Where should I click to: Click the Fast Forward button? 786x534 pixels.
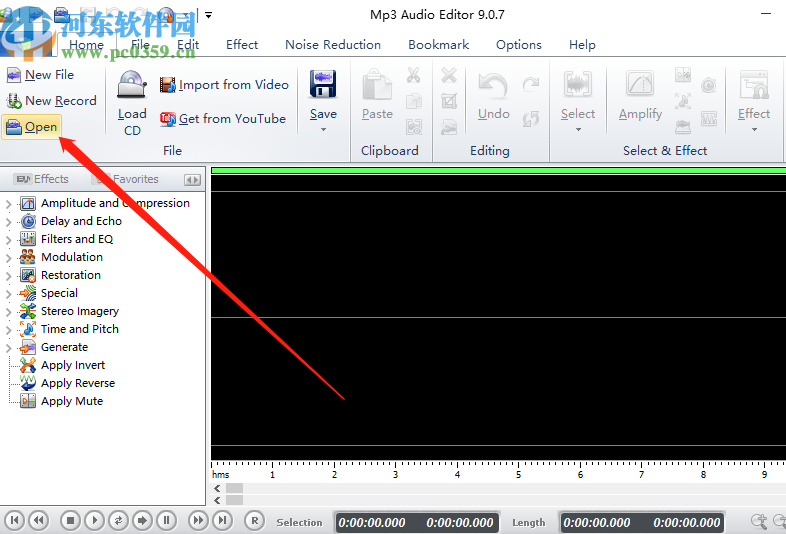pyautogui.click(x=198, y=520)
